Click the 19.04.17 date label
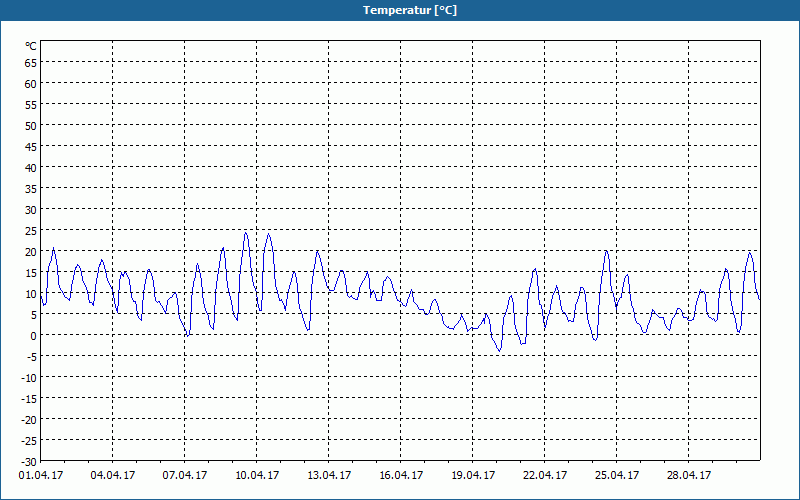The height and width of the screenshot is (500, 800). 472,475
